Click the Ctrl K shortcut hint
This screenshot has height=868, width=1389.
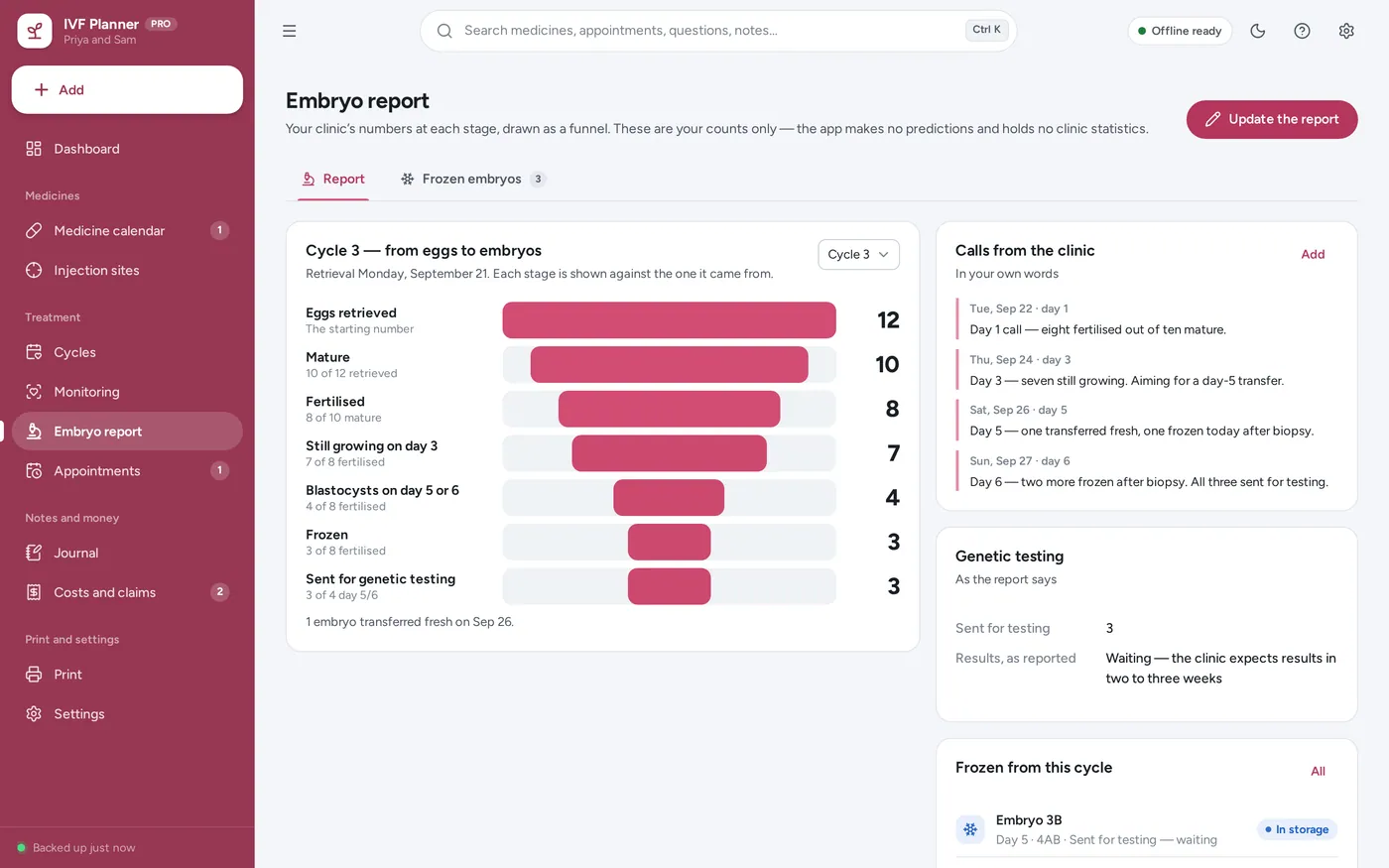click(987, 30)
